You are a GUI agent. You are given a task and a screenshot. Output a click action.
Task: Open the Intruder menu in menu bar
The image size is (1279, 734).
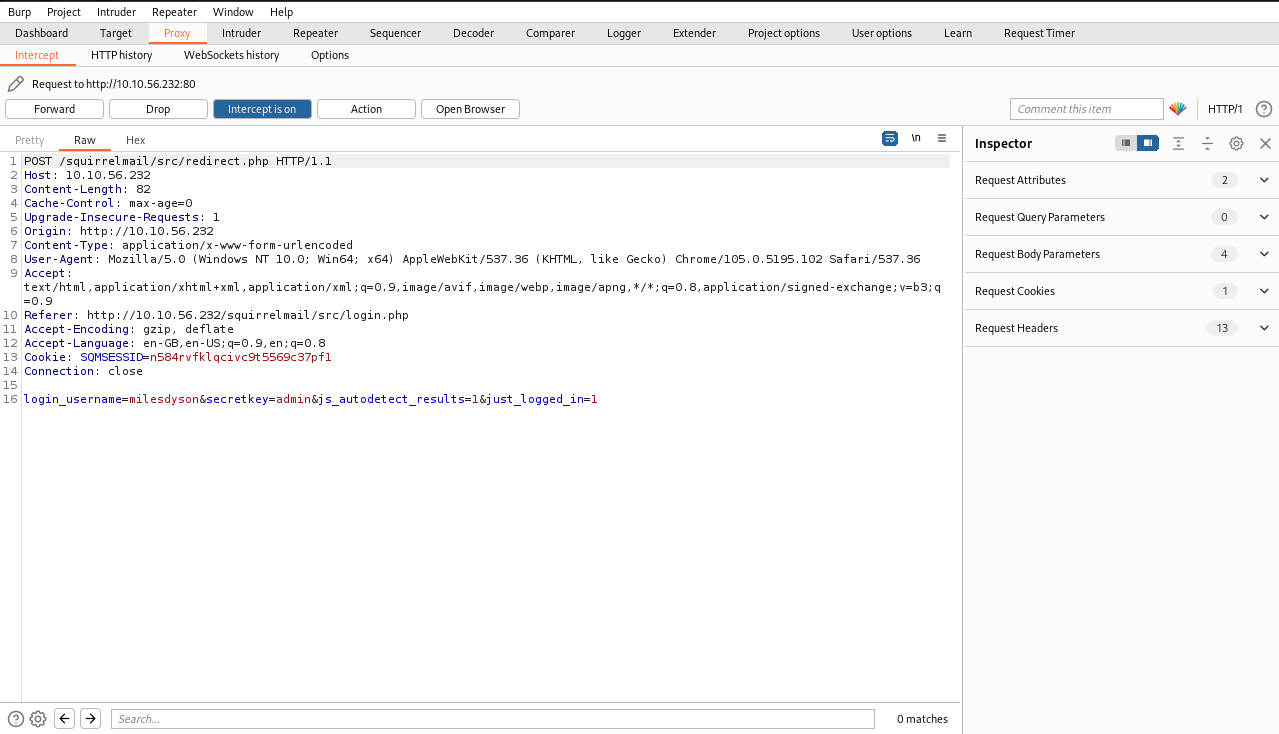(x=117, y=12)
